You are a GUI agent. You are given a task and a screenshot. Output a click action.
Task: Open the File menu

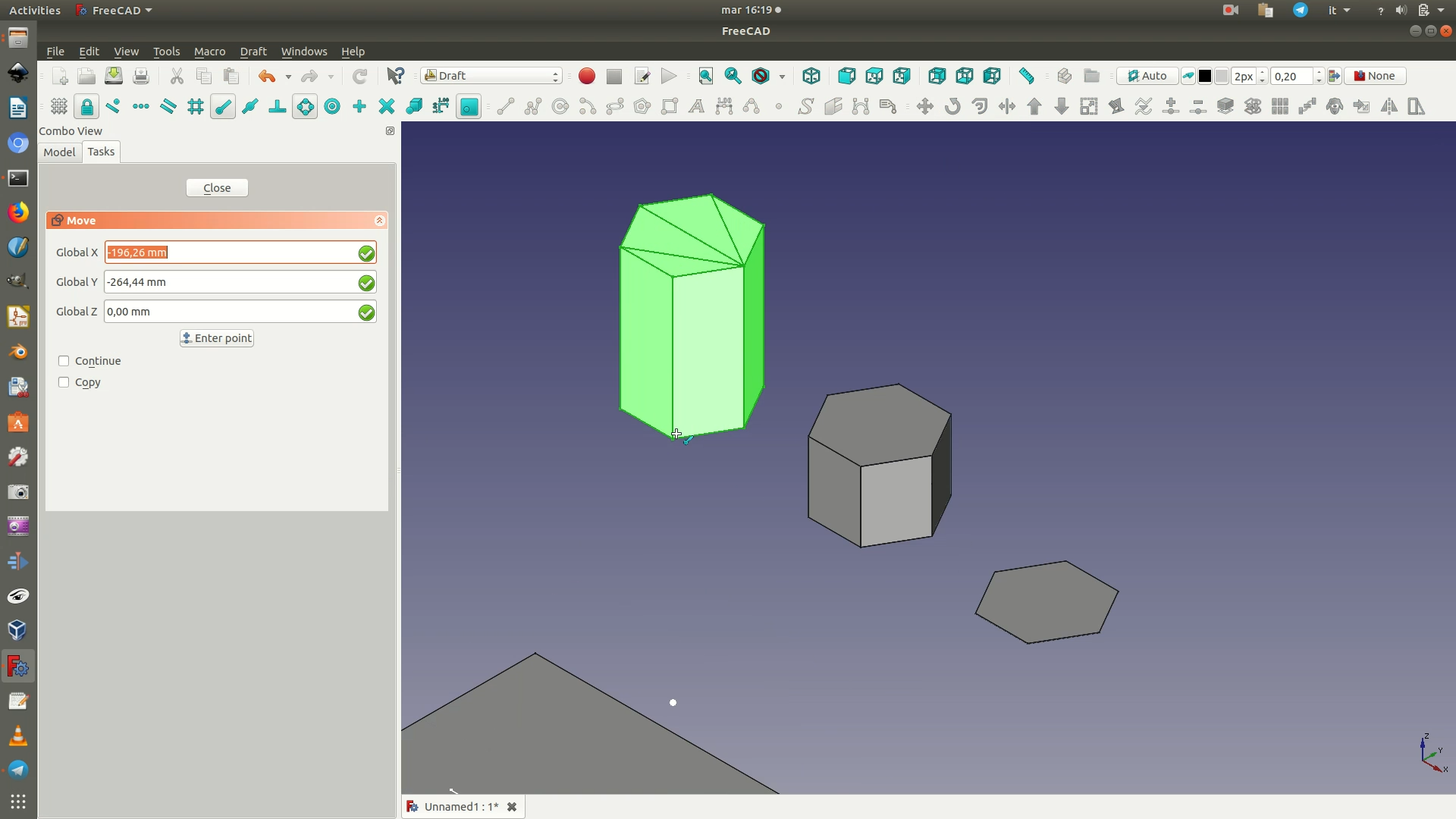(55, 52)
